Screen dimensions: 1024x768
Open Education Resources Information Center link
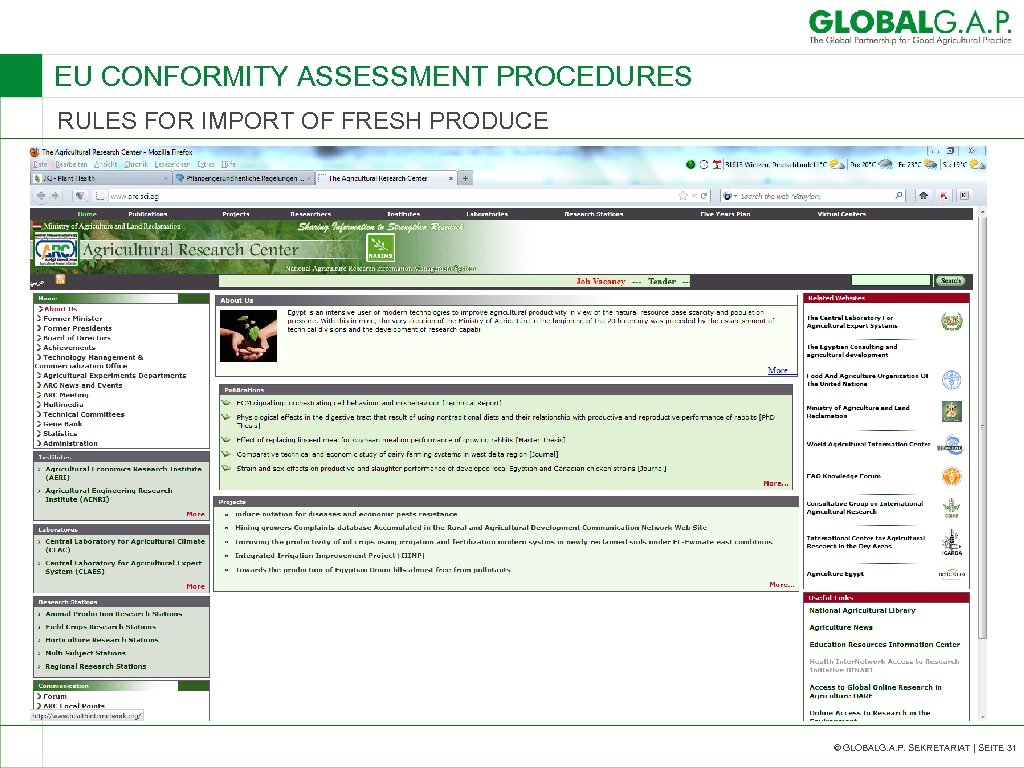click(x=884, y=645)
